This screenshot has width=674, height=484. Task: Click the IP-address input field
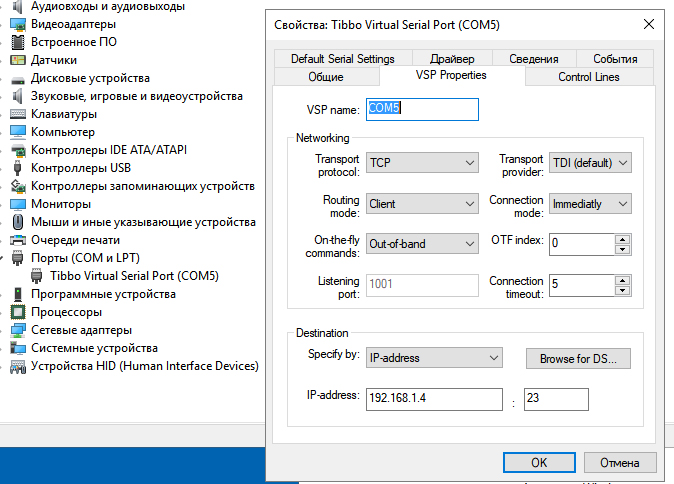[434, 400]
